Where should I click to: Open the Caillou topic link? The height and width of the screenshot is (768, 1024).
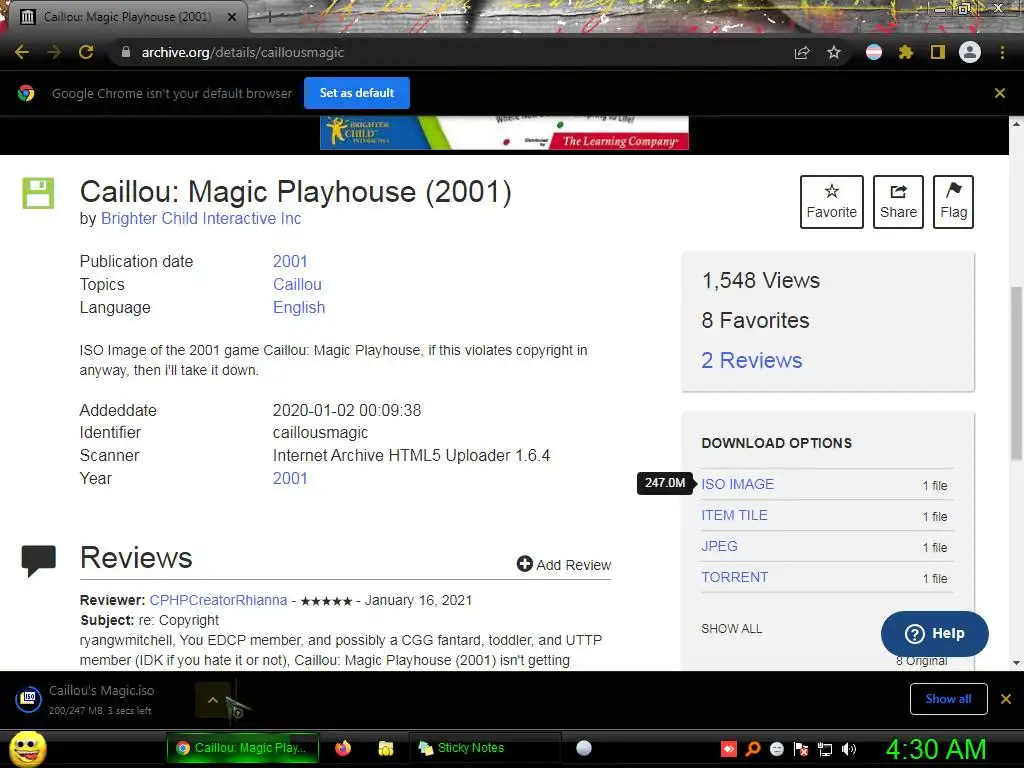pyautogui.click(x=297, y=284)
